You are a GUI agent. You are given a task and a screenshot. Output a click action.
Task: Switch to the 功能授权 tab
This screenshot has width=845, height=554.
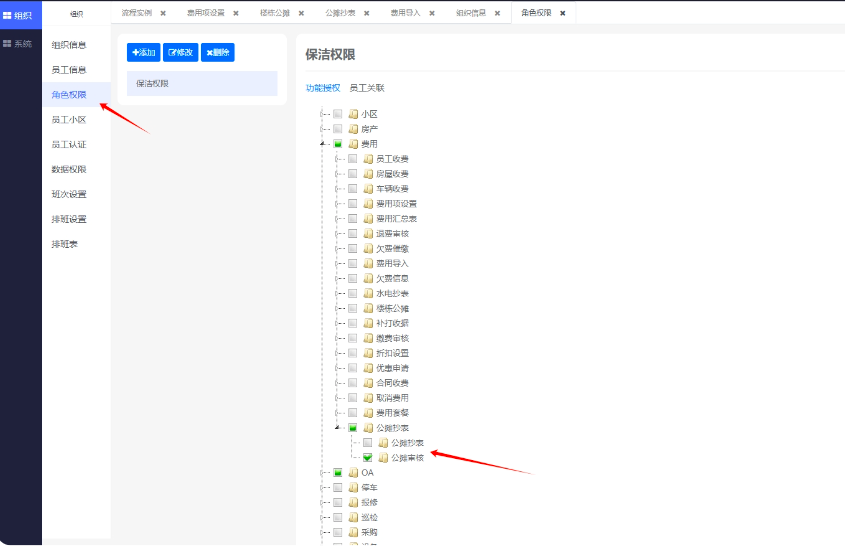[x=323, y=88]
